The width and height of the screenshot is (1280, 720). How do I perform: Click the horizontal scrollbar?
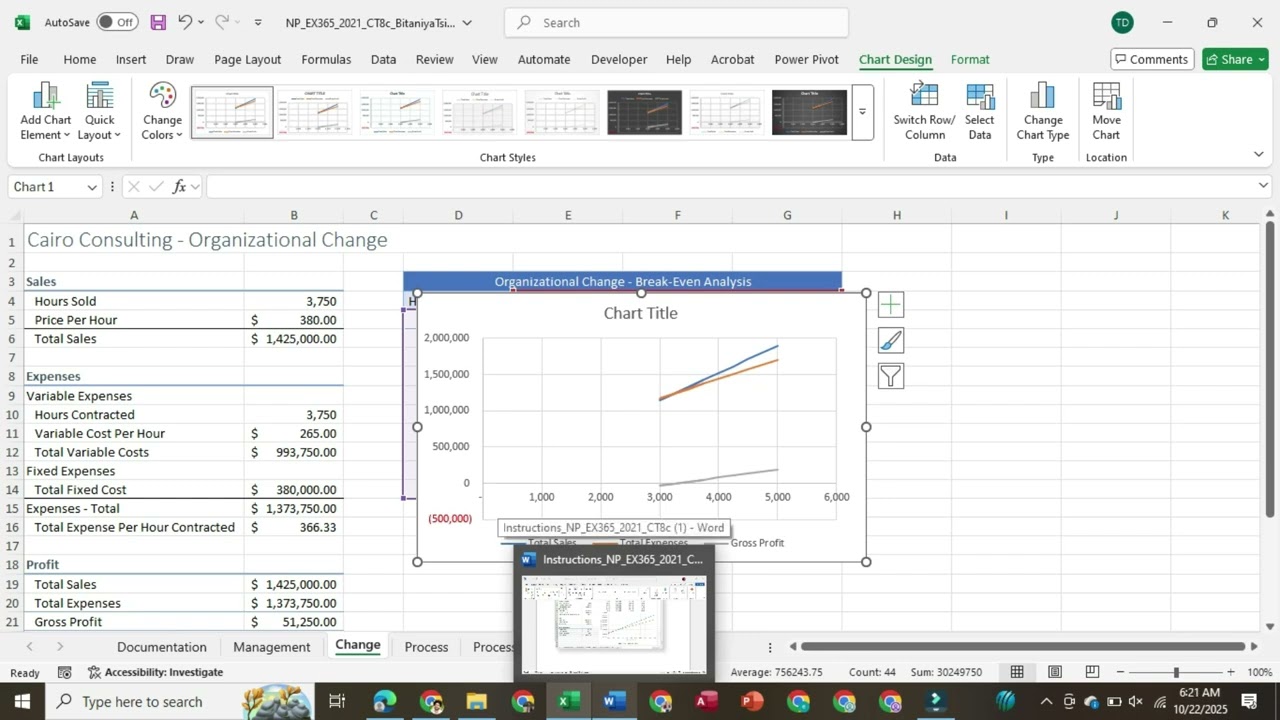(x=1020, y=647)
